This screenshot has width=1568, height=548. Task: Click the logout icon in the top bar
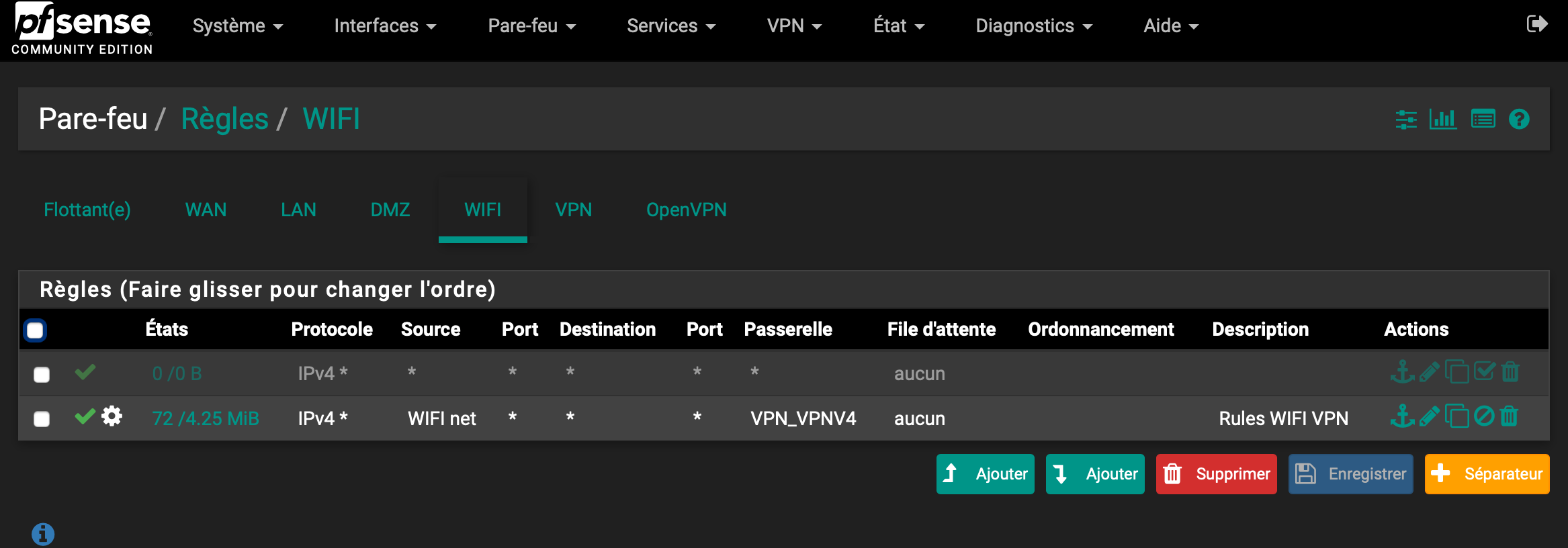pos(1537,24)
